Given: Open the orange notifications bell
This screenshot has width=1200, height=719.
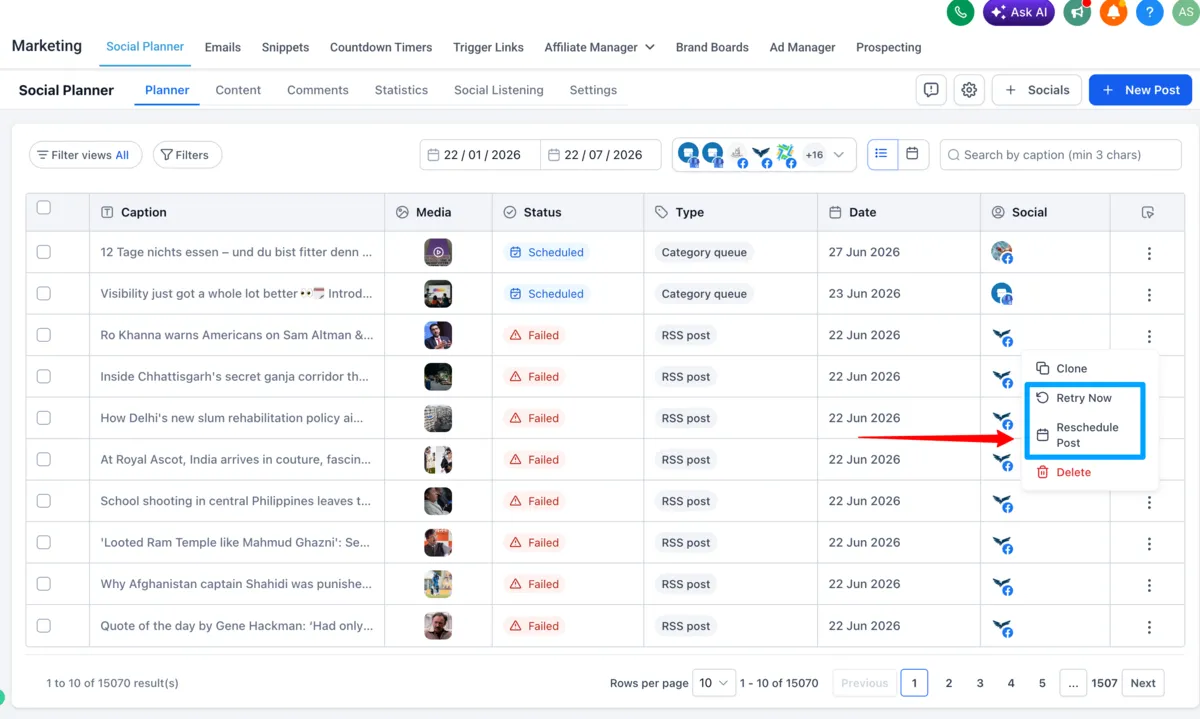Looking at the screenshot, I should point(1113,12).
